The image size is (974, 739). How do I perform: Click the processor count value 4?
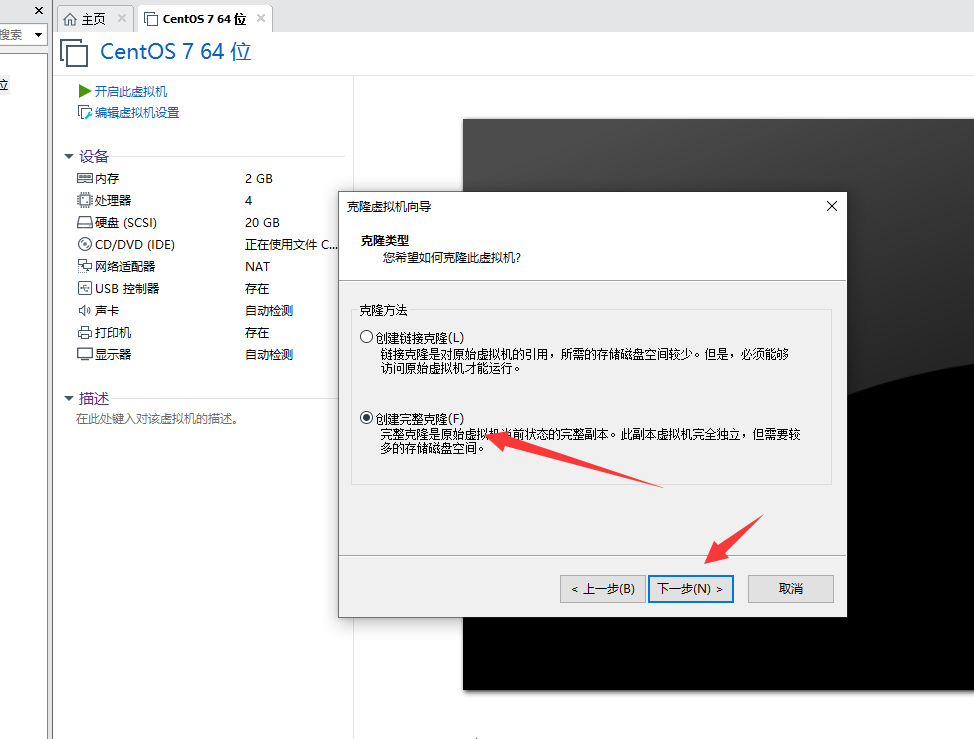[x=248, y=200]
